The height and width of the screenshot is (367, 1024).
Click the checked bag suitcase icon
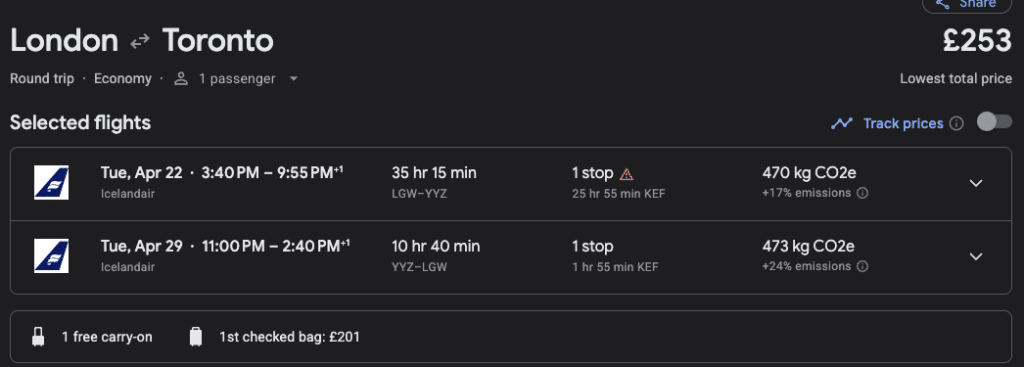[196, 337]
